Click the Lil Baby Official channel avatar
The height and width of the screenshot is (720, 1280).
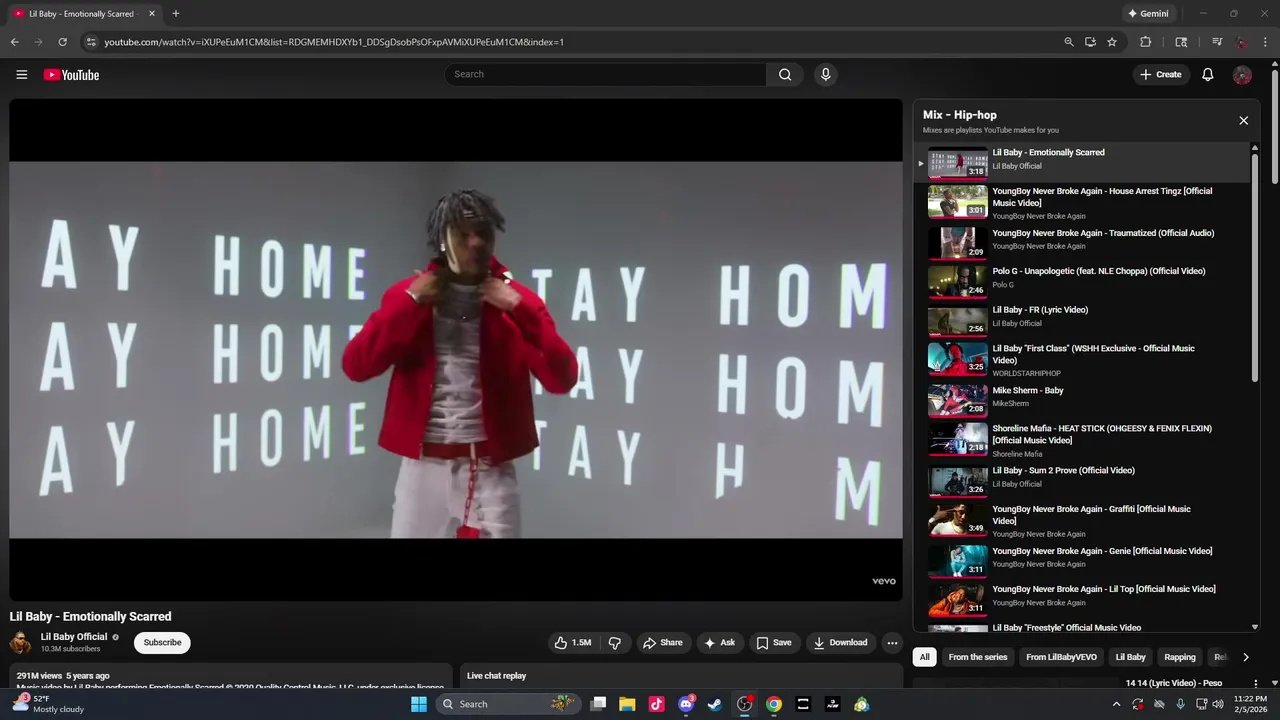click(x=20, y=643)
